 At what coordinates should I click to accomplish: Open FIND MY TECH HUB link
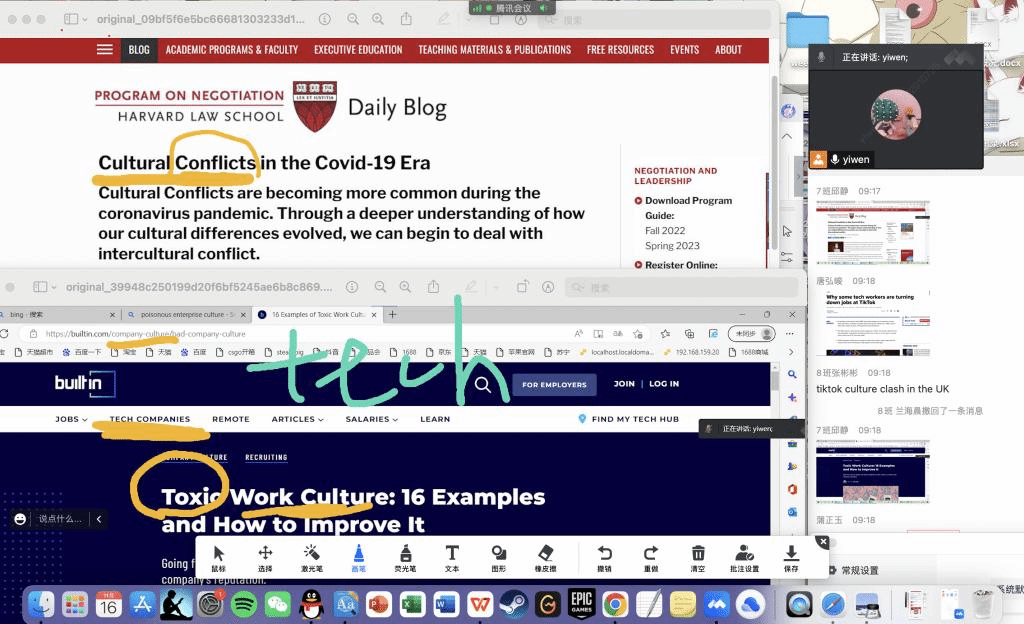coord(628,419)
